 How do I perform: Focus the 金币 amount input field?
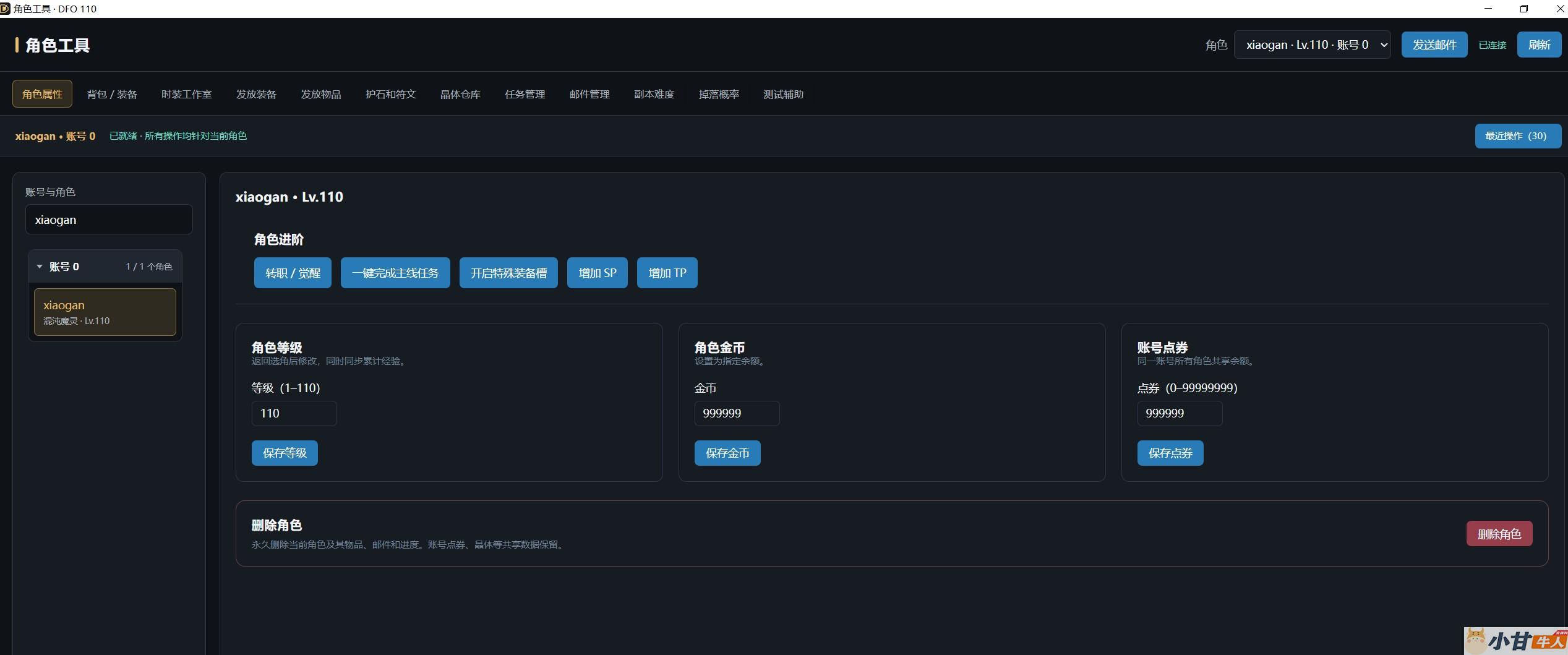tap(737, 413)
